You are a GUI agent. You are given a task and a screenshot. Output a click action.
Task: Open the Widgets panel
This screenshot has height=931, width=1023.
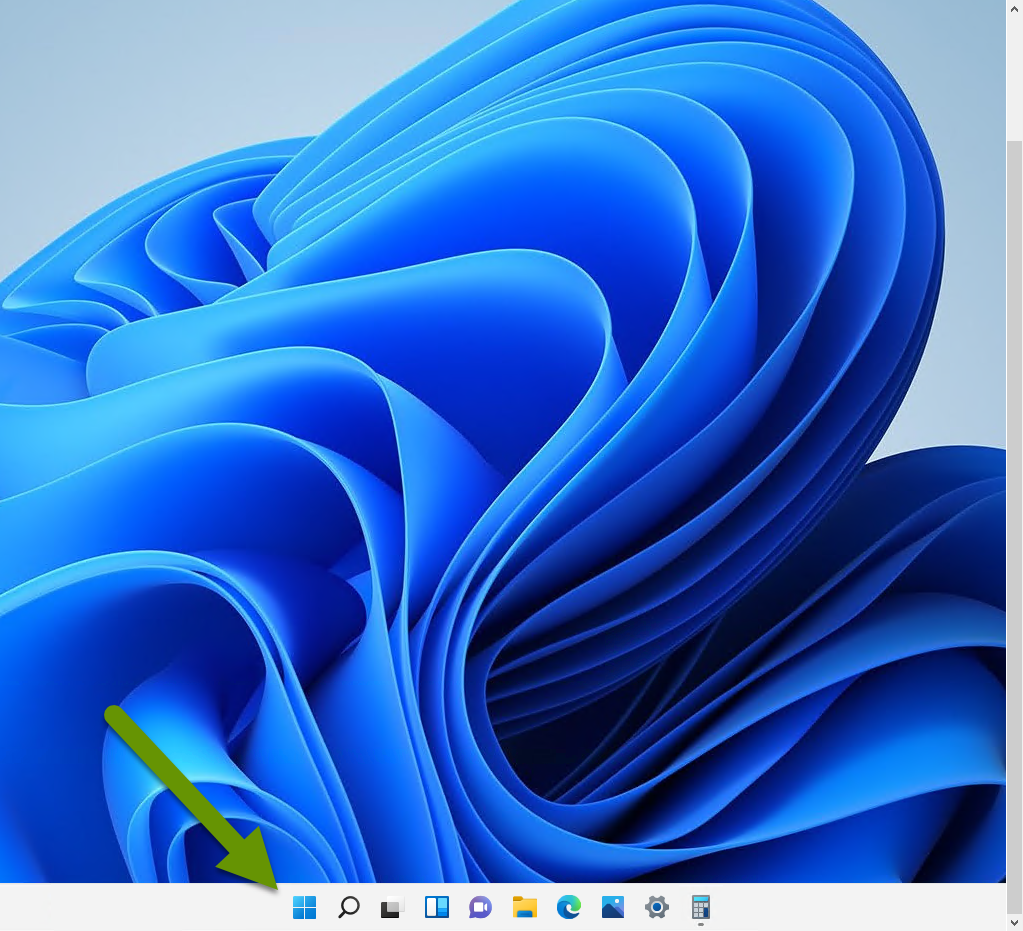tap(436, 908)
